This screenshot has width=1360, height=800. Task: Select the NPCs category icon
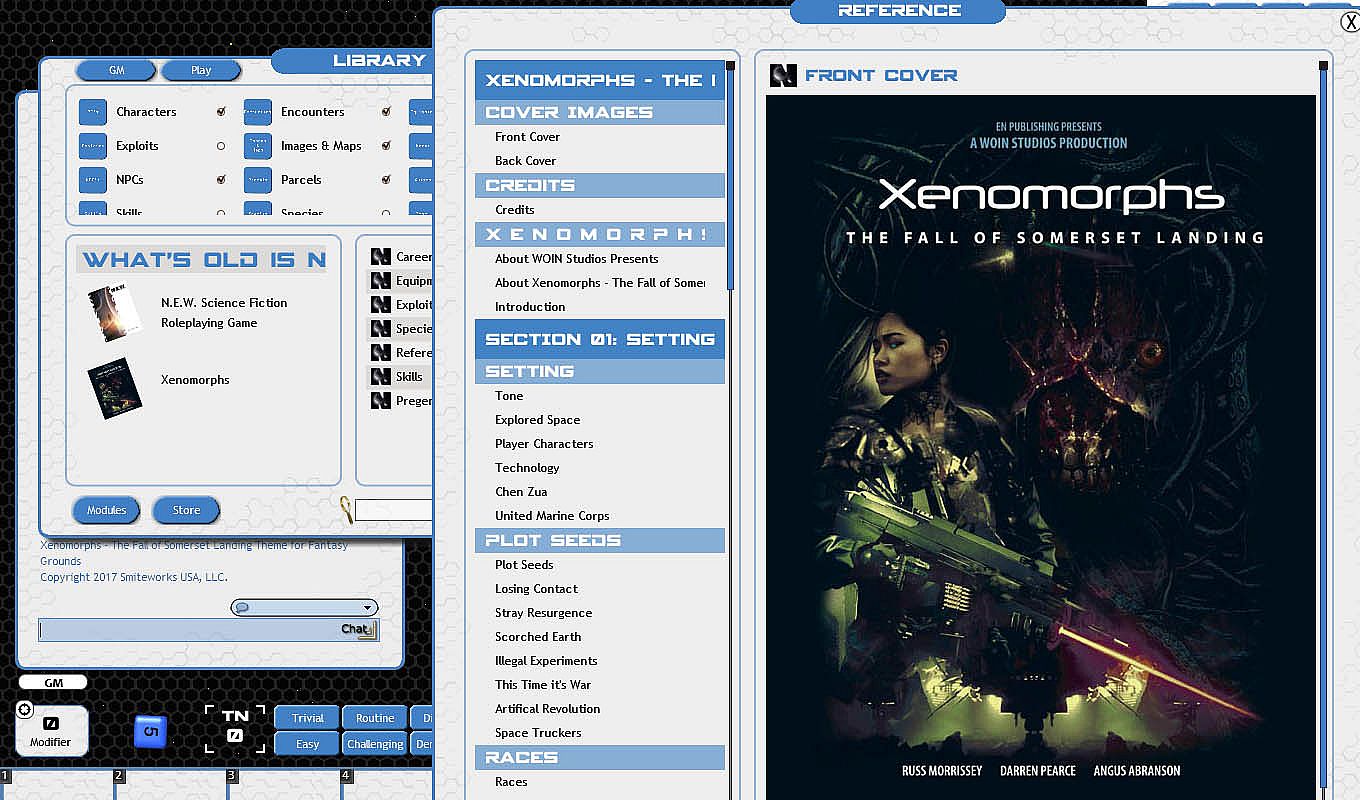[92, 180]
